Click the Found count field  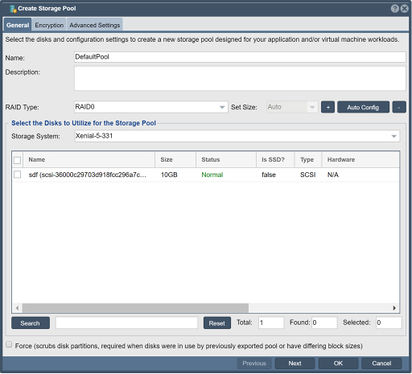pos(324,323)
